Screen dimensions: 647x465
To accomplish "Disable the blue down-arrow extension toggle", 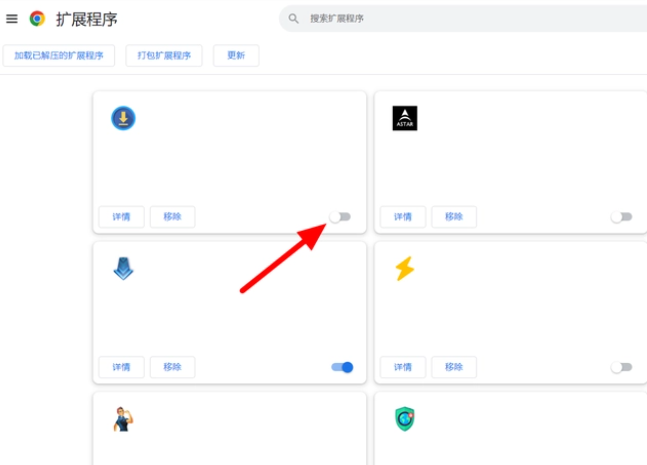I will tap(342, 367).
